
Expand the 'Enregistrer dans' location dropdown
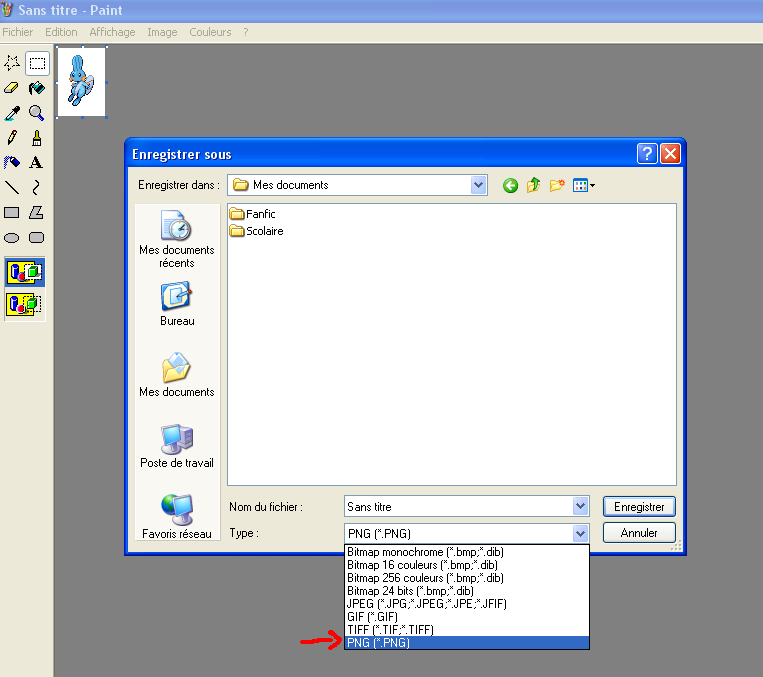478,185
